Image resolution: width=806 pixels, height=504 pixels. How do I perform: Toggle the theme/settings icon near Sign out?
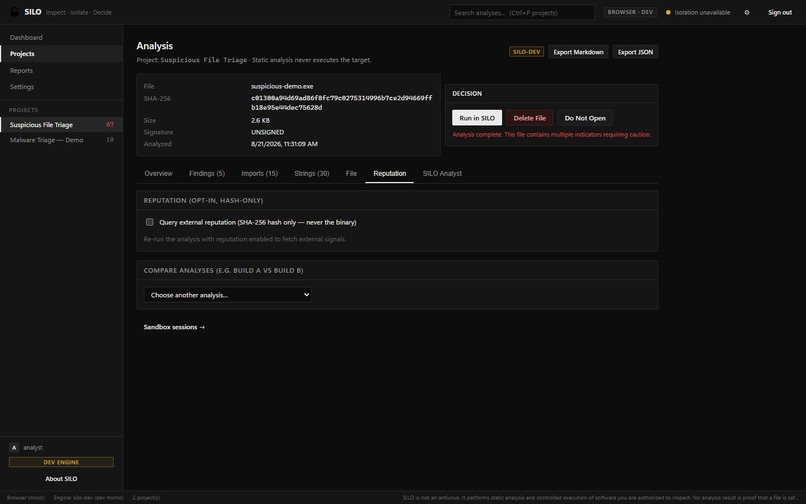tap(747, 12)
